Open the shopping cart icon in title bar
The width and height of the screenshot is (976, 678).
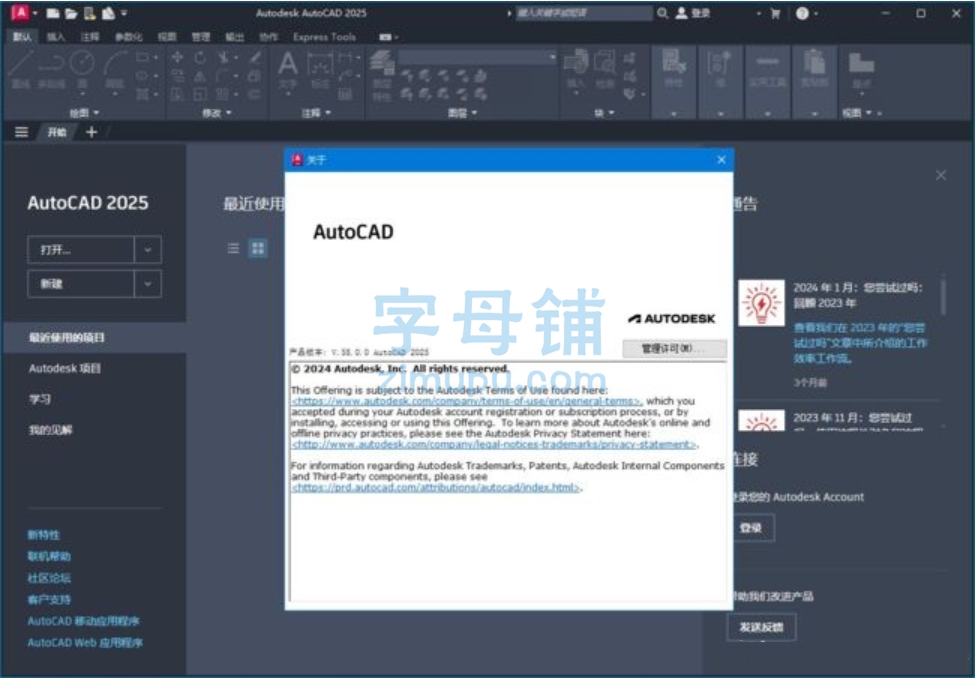[775, 13]
